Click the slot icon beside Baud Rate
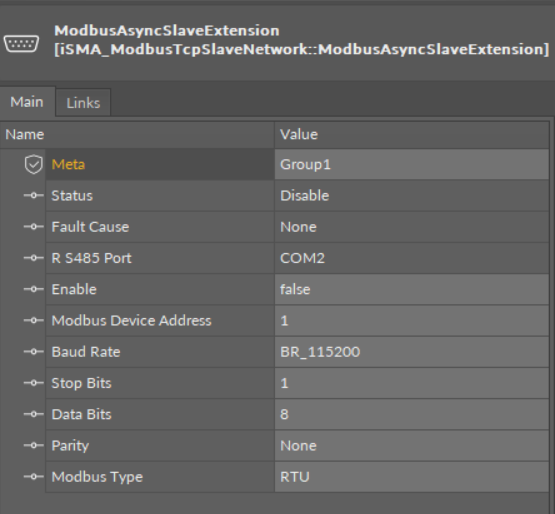The image size is (555, 514). 34,352
